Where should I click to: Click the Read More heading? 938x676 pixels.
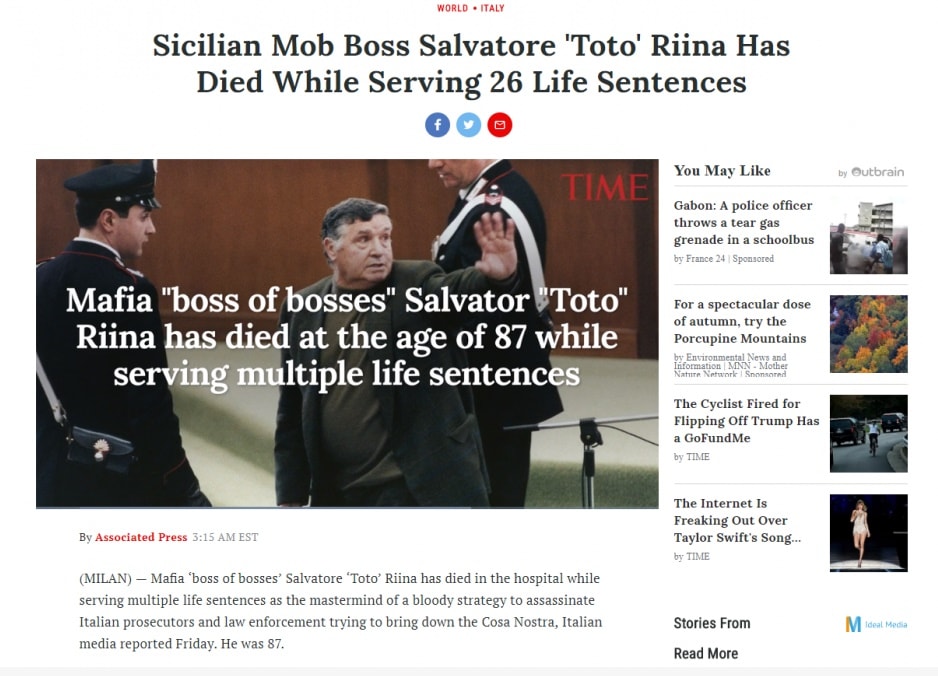(706, 653)
